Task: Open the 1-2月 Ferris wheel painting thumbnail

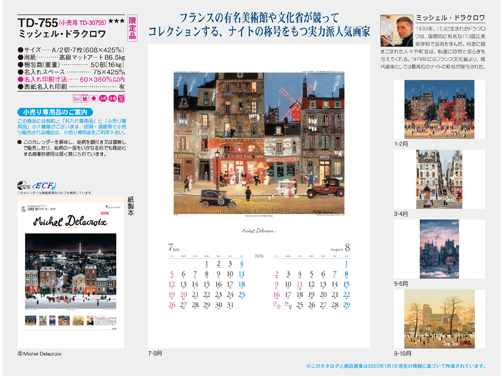Action: pyautogui.click(x=439, y=109)
